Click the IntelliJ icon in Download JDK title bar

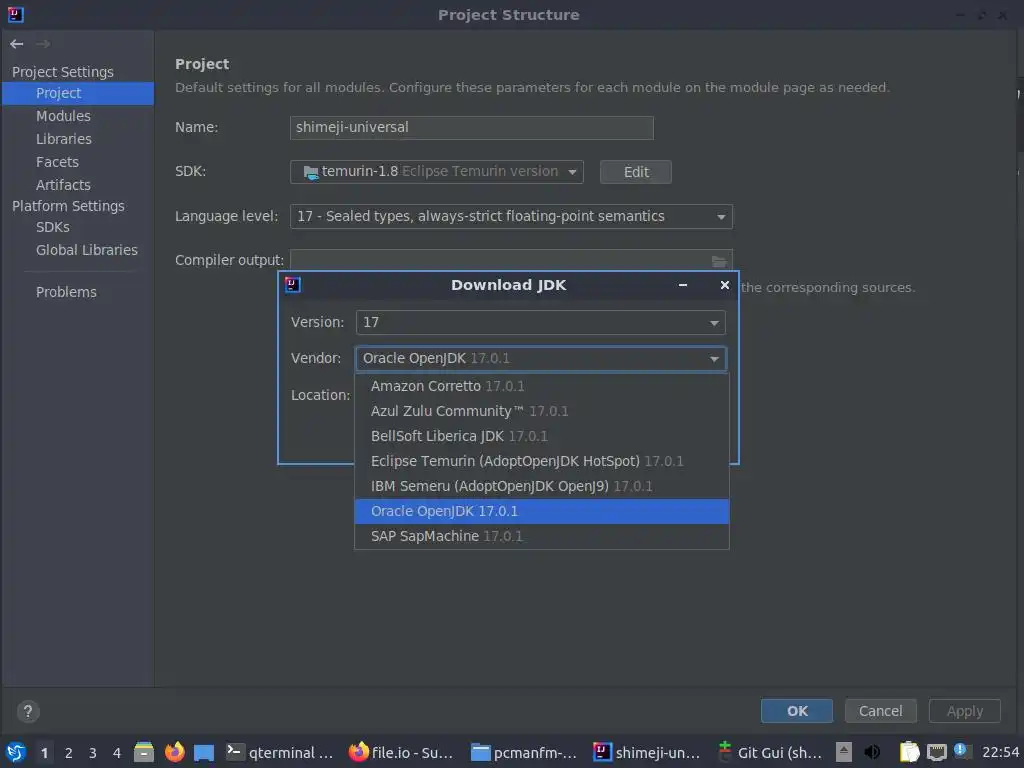coord(293,284)
